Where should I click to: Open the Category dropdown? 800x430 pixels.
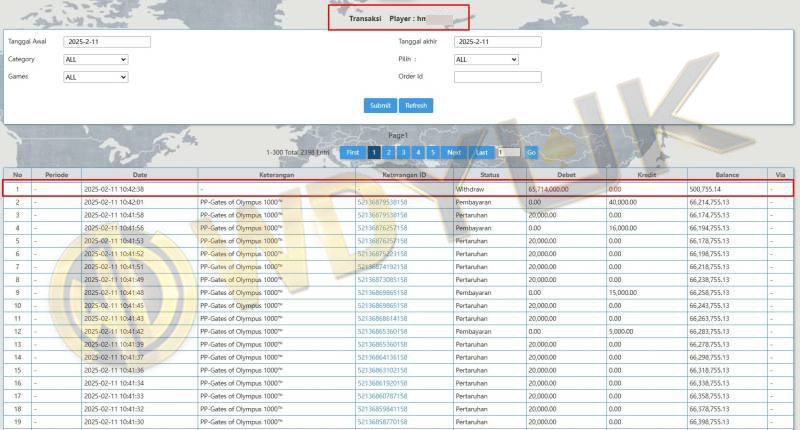tap(96, 60)
